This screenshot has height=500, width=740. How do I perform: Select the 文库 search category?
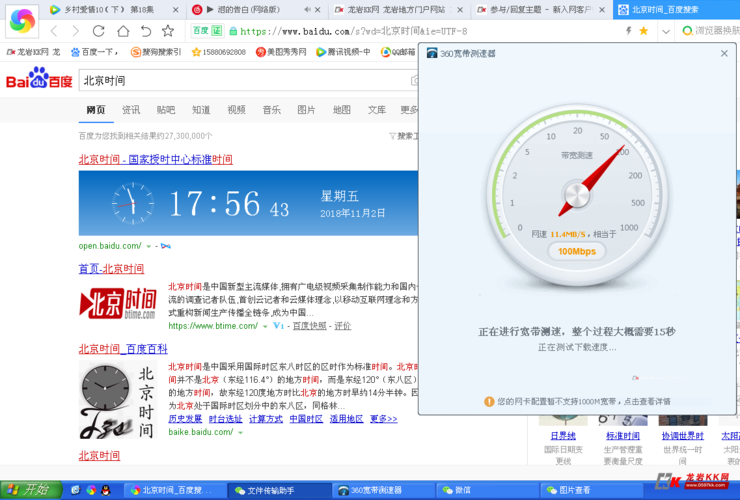(377, 110)
